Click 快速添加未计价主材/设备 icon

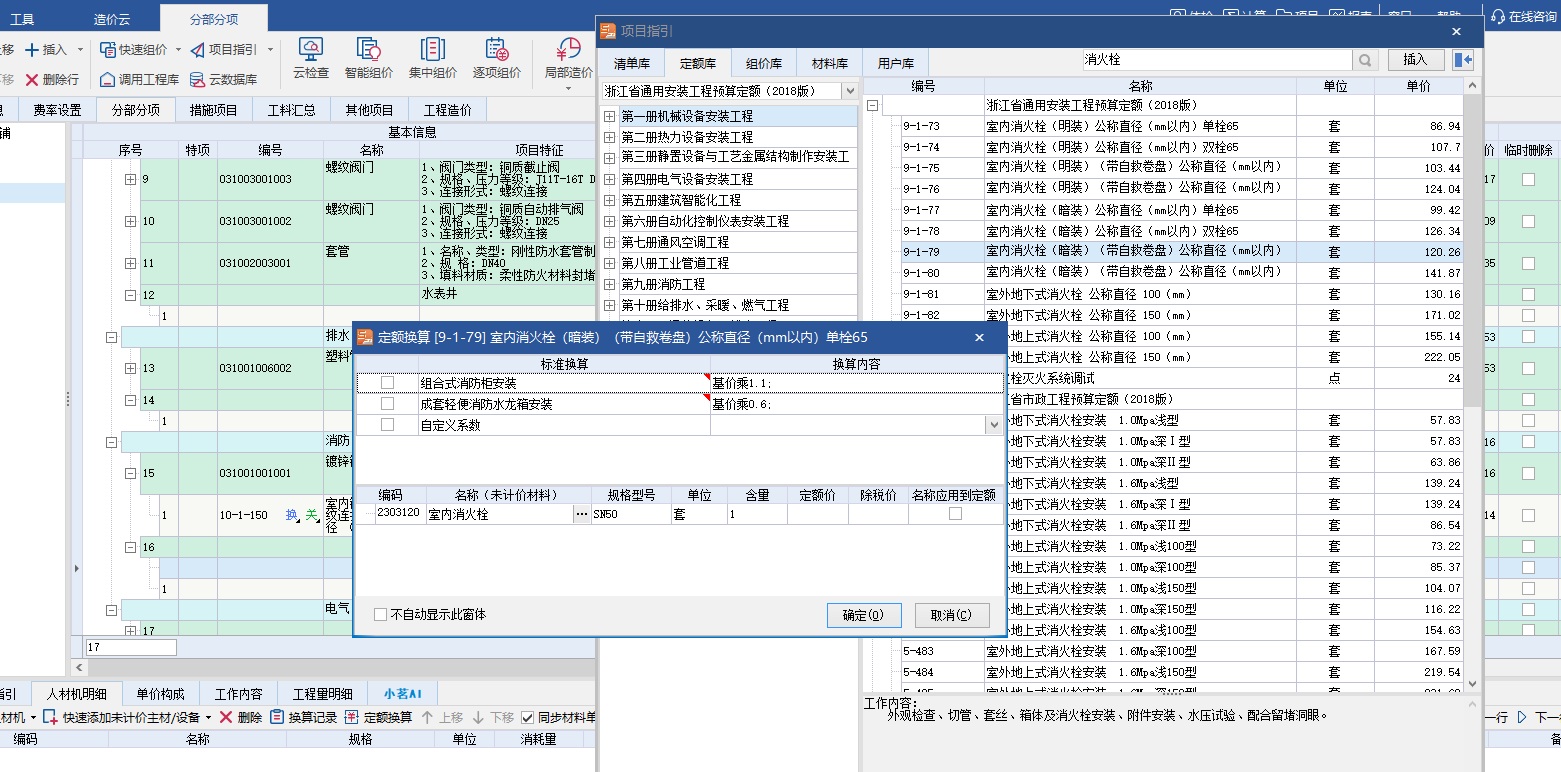point(50,717)
